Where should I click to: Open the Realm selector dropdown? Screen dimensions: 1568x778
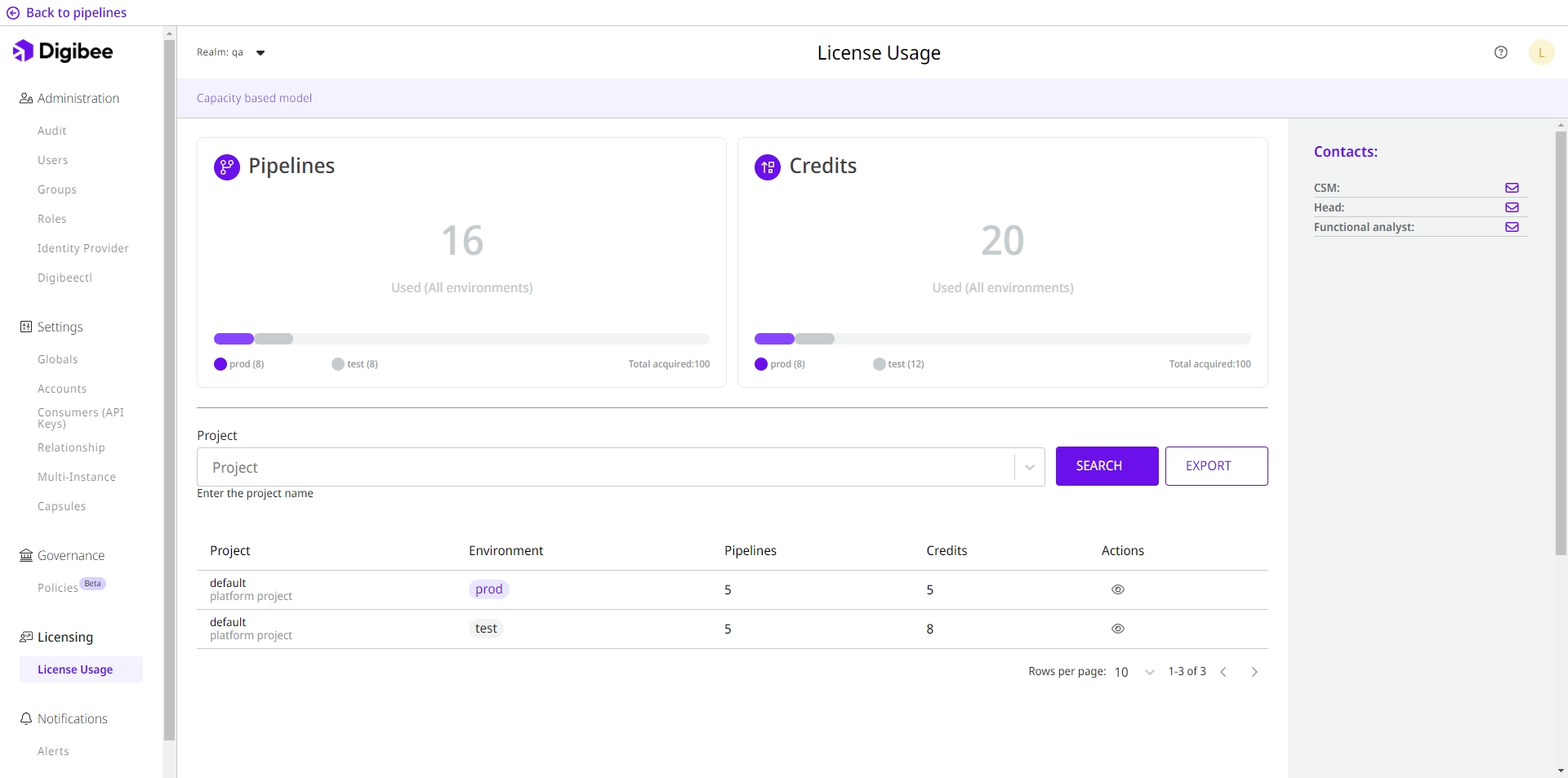point(261,53)
